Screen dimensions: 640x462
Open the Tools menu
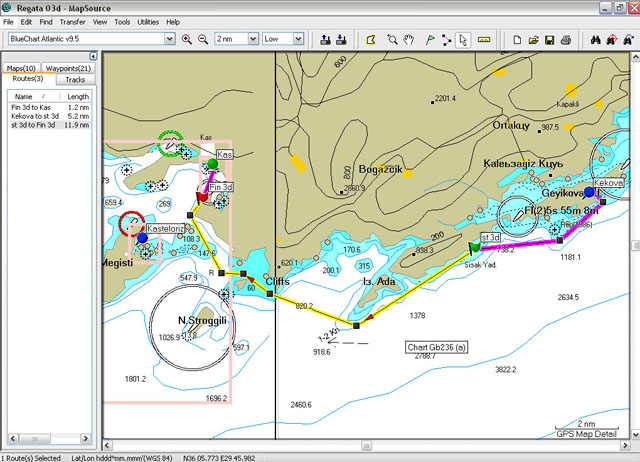pyautogui.click(x=122, y=22)
